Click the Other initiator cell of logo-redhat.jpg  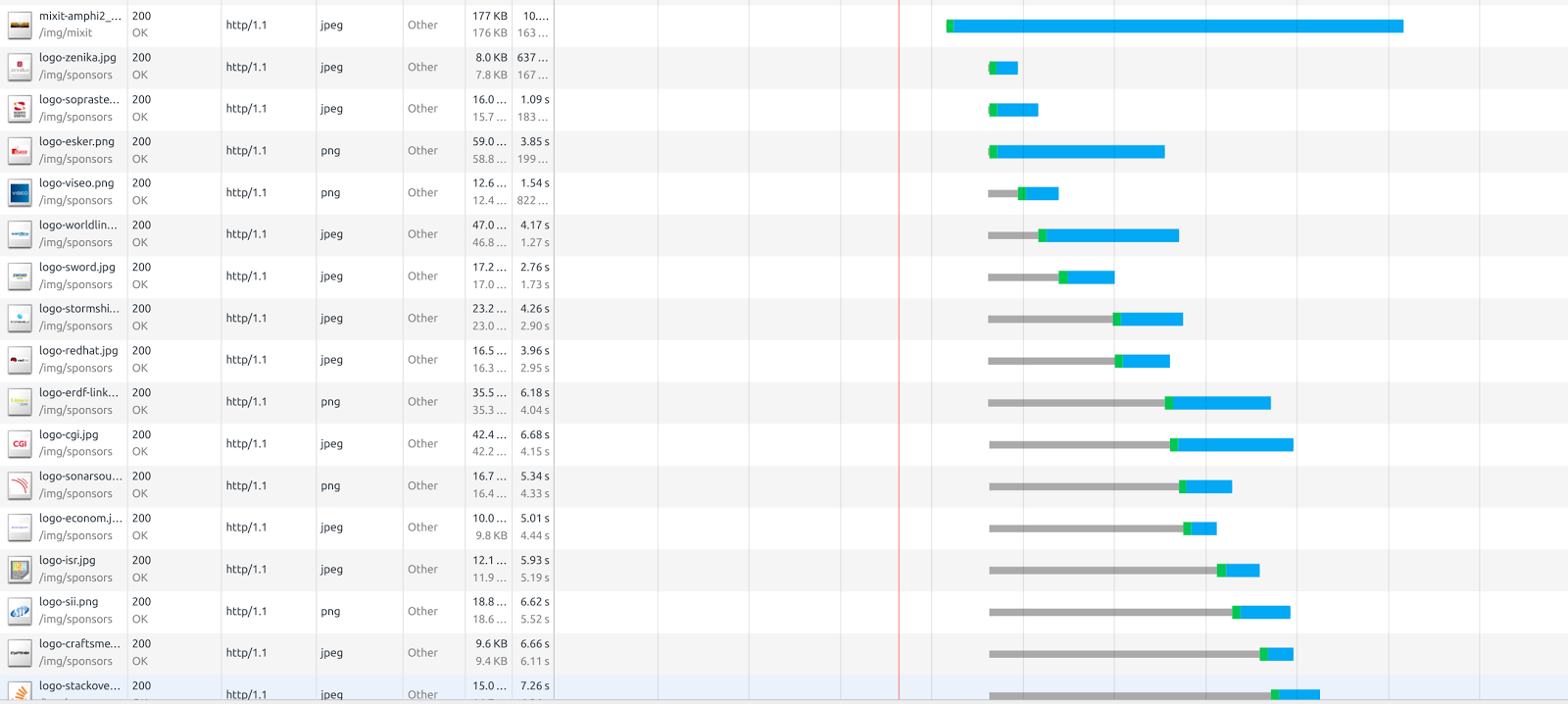coord(422,360)
